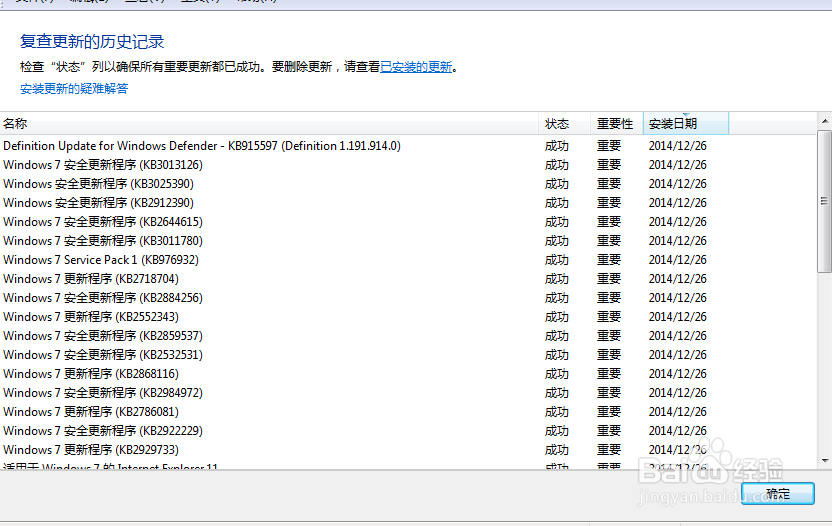Click the vertical scrollbar thumb
832x526 pixels.
click(x=825, y=202)
